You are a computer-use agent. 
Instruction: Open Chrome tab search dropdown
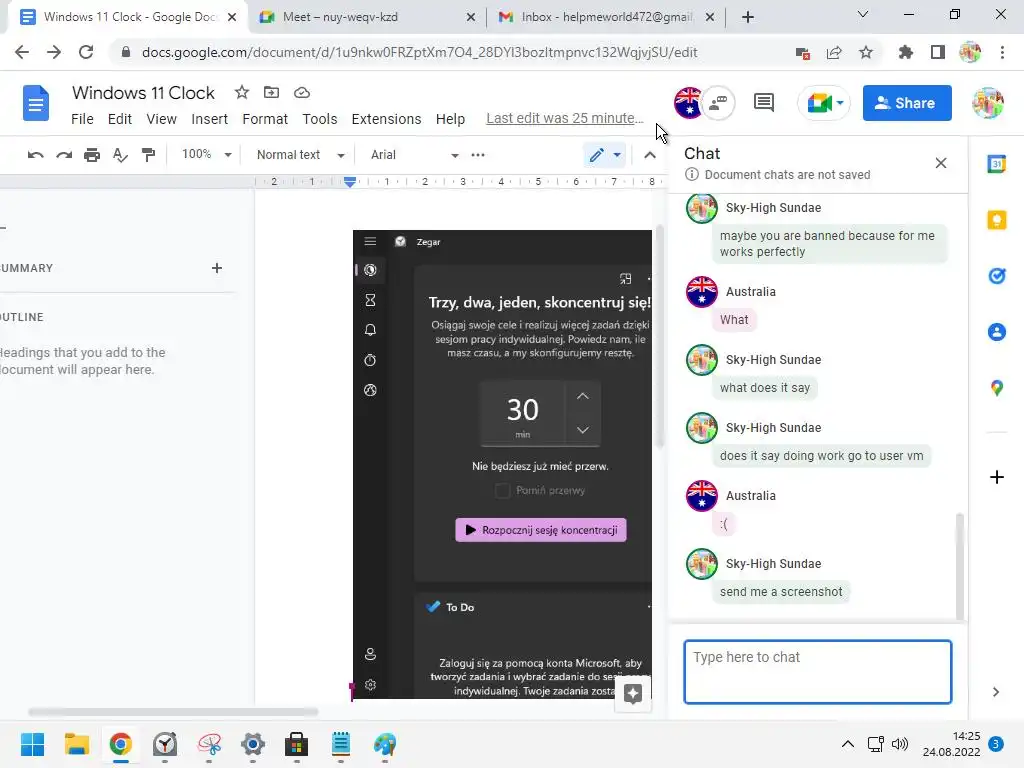[863, 14]
